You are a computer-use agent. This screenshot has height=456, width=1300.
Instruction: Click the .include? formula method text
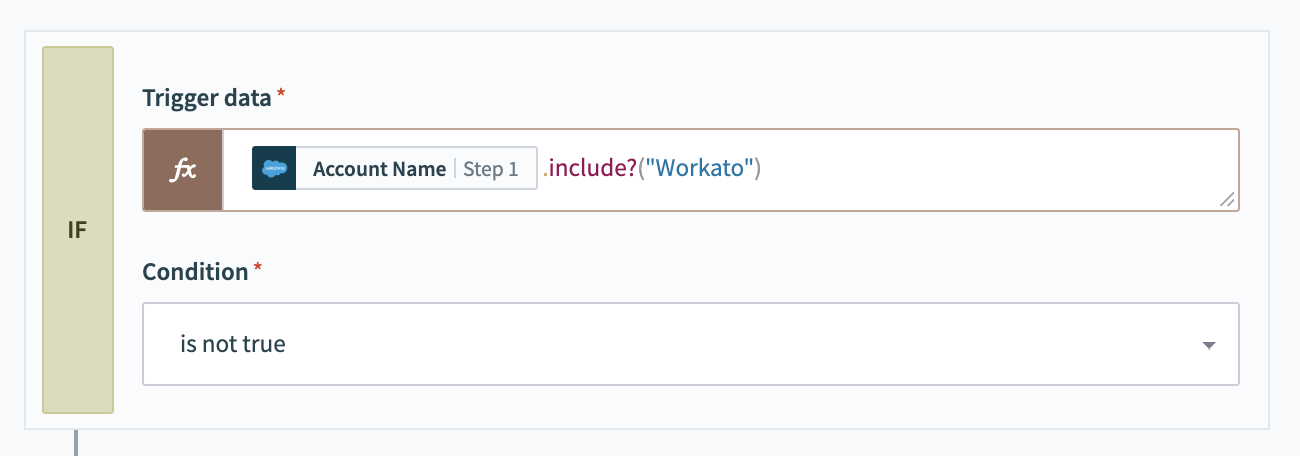tap(589, 169)
